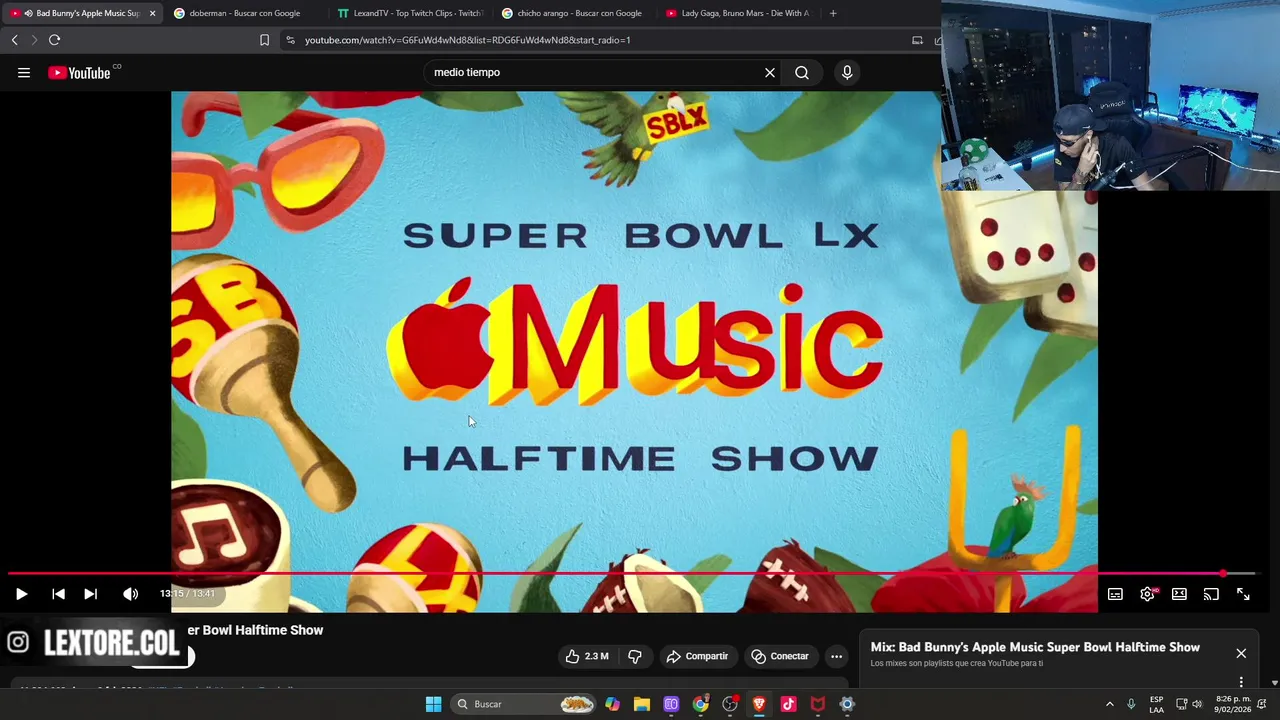Open TikTok app from the taskbar
The image size is (1280, 720).
pos(788,704)
